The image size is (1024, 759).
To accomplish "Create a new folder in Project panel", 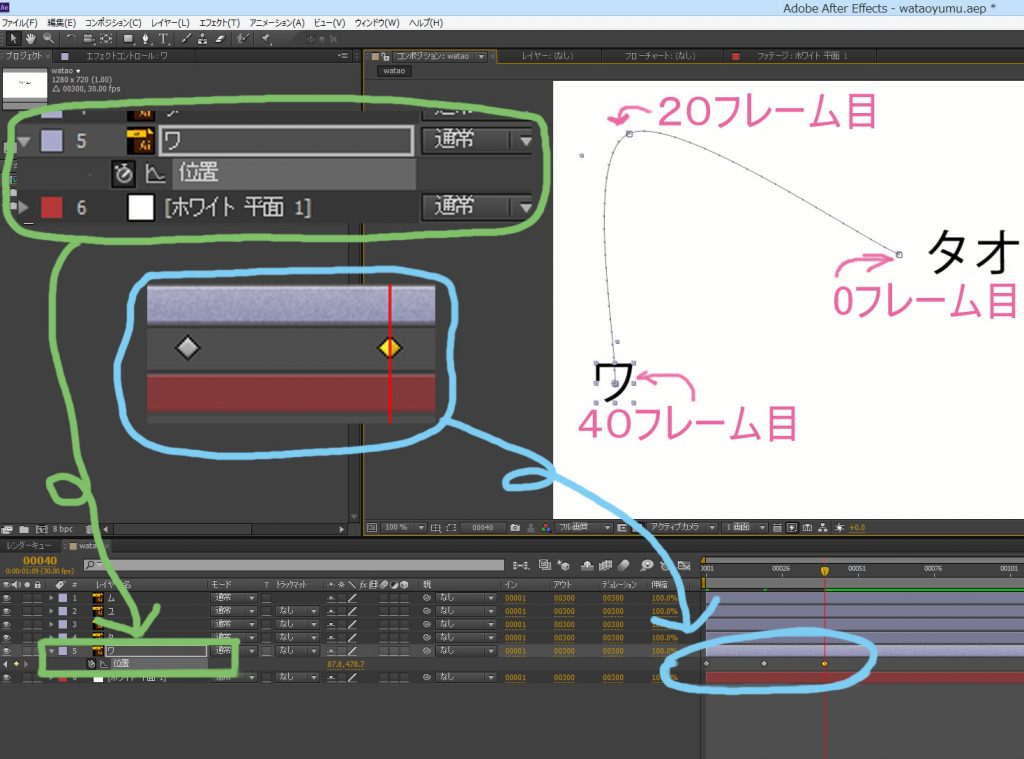I will tap(24, 529).
